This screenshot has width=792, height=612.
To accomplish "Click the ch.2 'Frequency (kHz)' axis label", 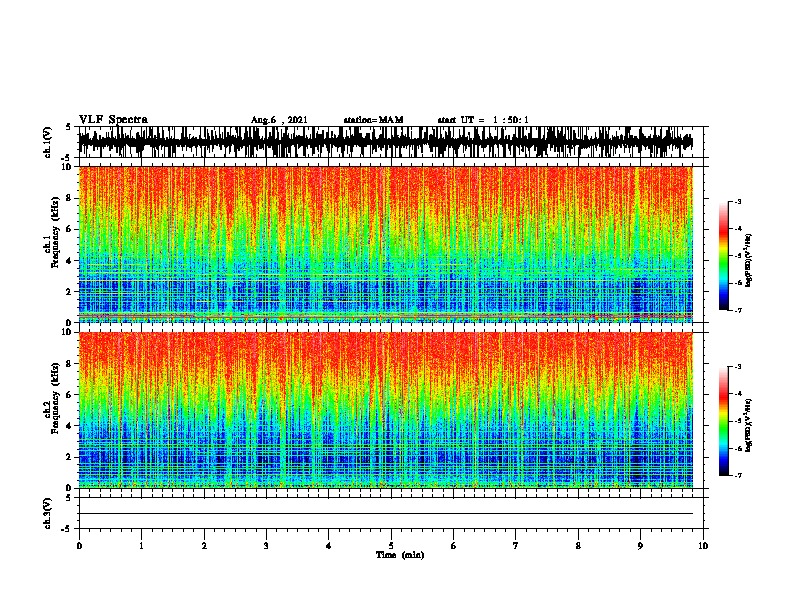I will point(55,398).
